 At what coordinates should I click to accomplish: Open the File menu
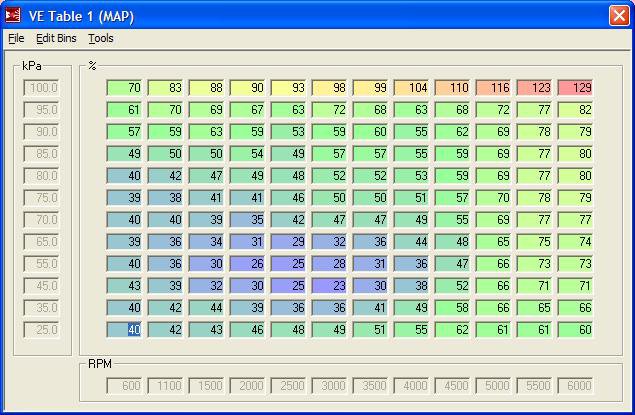[16, 39]
